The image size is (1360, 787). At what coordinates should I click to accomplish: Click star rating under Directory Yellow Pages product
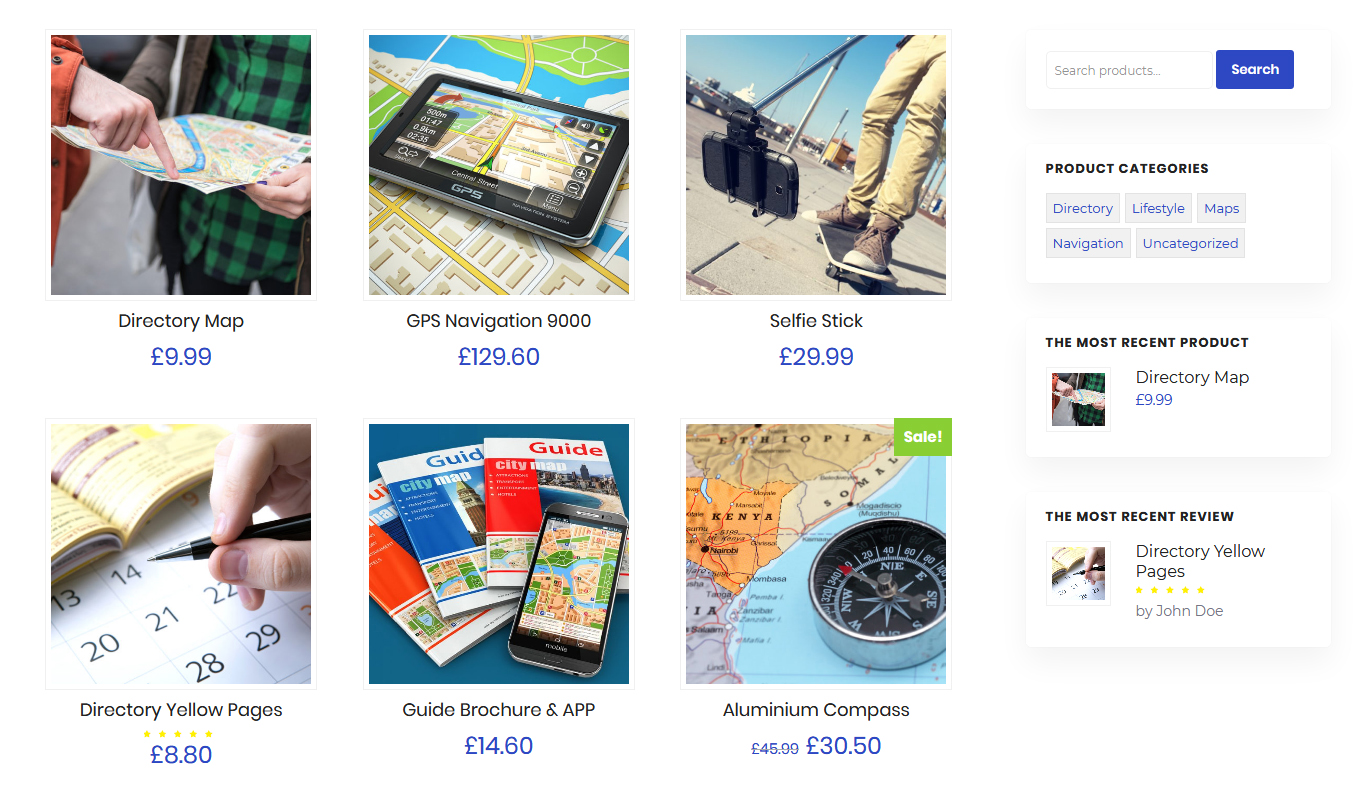[x=178, y=734]
